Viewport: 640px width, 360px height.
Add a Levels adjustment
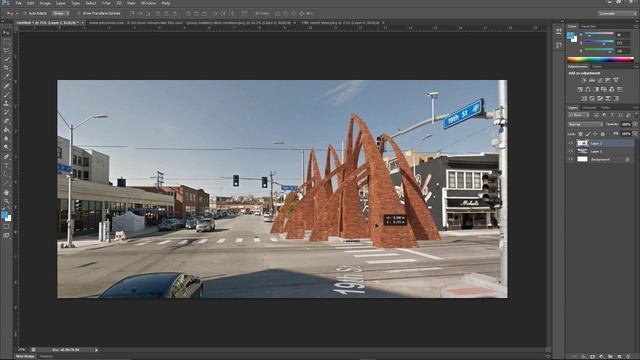592,80
